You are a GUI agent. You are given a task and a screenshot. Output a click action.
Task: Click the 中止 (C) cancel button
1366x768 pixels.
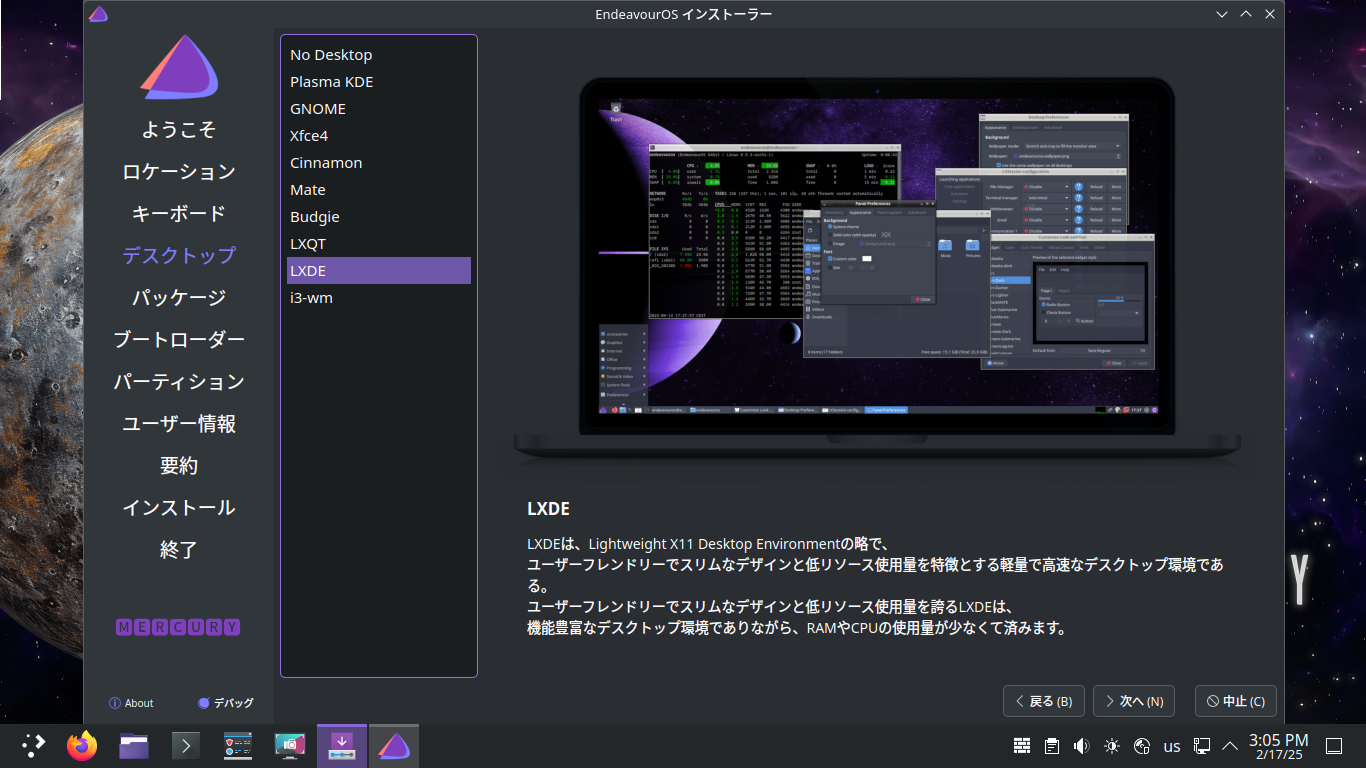coord(1235,701)
